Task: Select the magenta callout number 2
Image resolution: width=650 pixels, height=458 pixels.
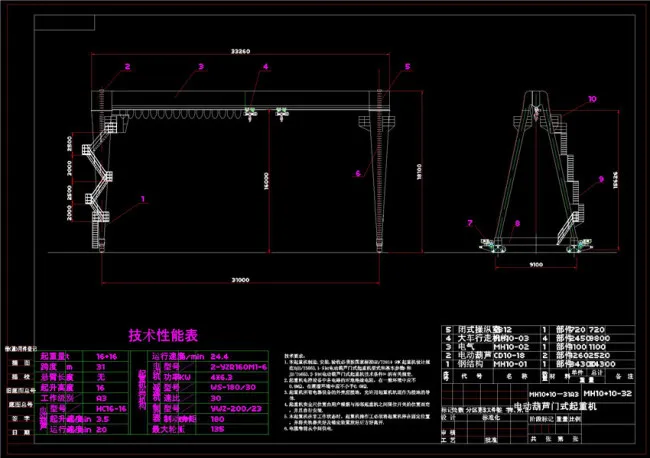Action: (127, 67)
